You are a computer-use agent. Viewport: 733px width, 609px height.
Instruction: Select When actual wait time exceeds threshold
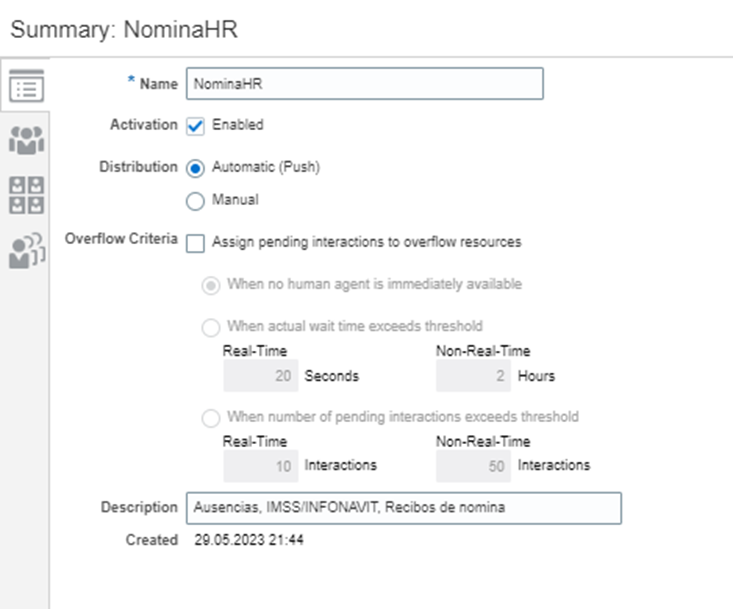pos(211,327)
